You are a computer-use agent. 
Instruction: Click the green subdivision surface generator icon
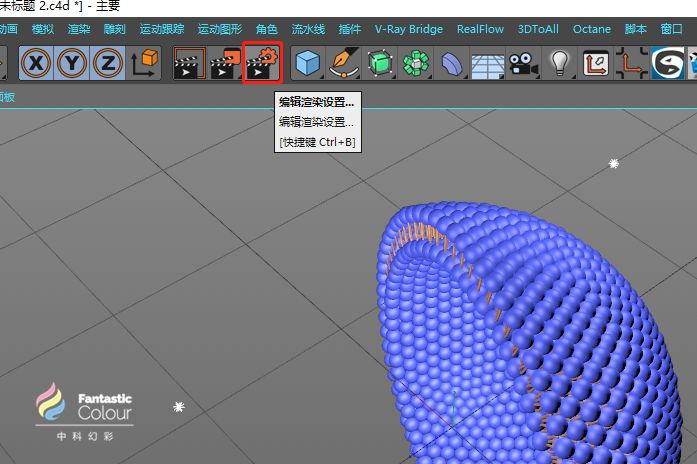(x=379, y=63)
